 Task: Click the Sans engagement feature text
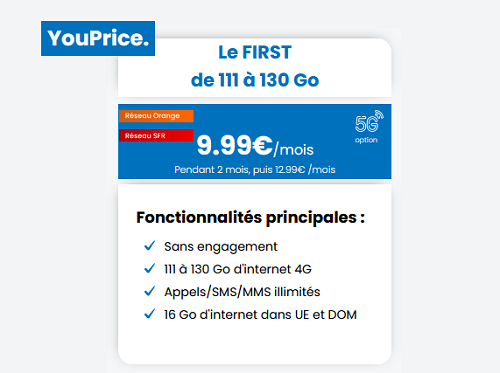[x=221, y=247]
